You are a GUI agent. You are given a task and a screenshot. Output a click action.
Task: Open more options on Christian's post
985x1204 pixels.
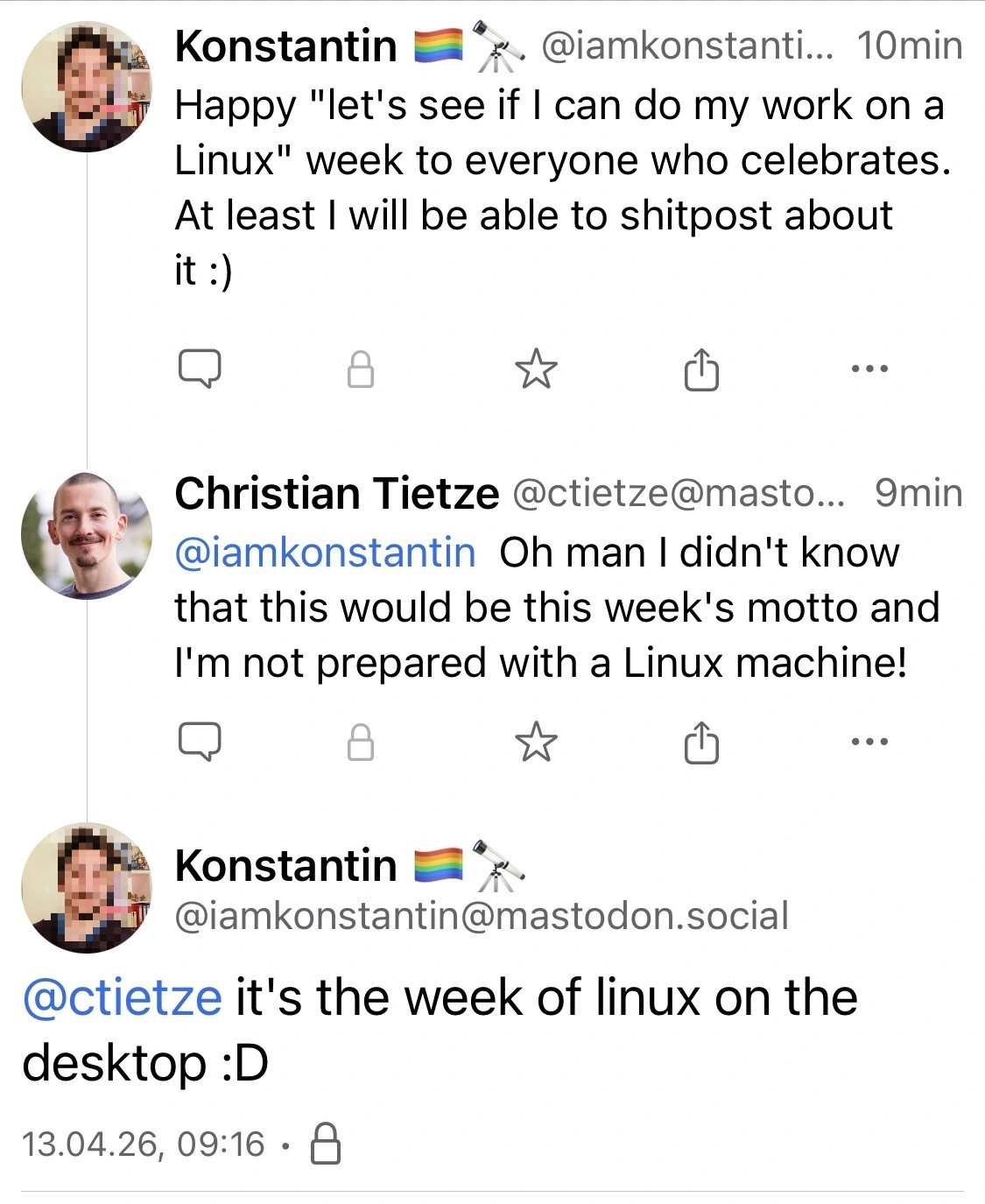tap(869, 742)
